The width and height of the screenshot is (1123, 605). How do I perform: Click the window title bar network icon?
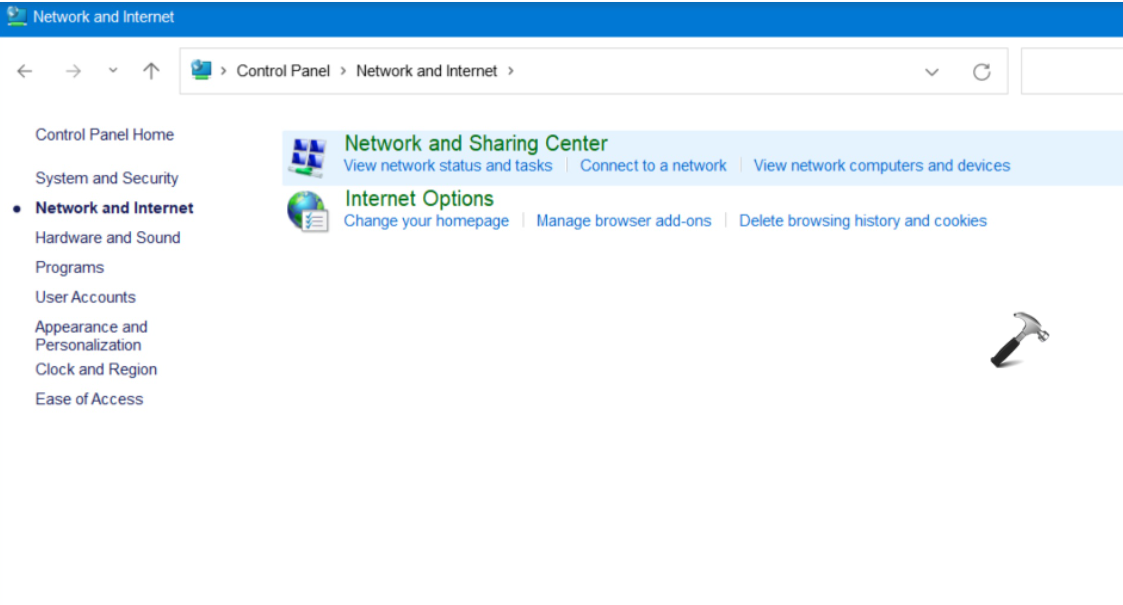pos(17,17)
